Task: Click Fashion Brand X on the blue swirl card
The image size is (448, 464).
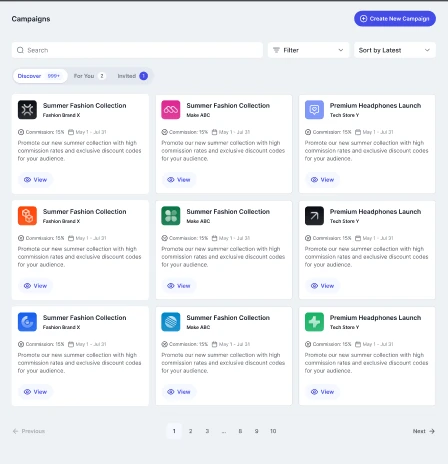Action: coord(61,327)
